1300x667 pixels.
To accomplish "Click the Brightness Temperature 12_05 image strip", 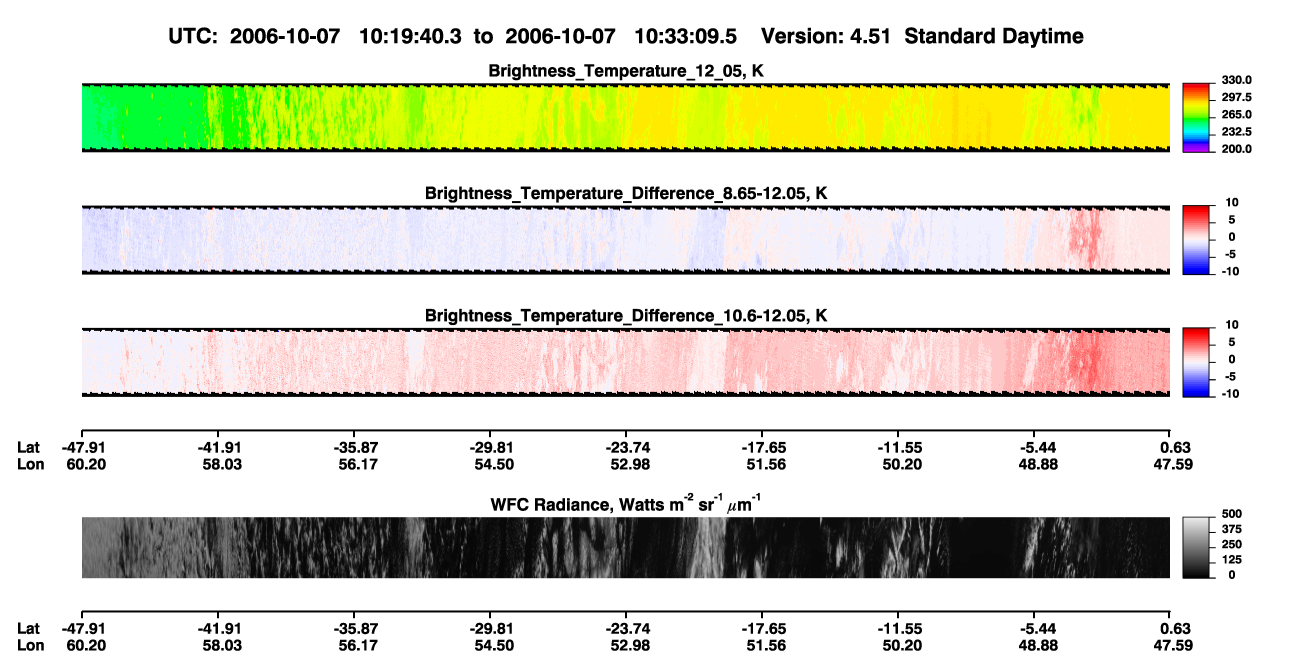I will [x=626, y=117].
